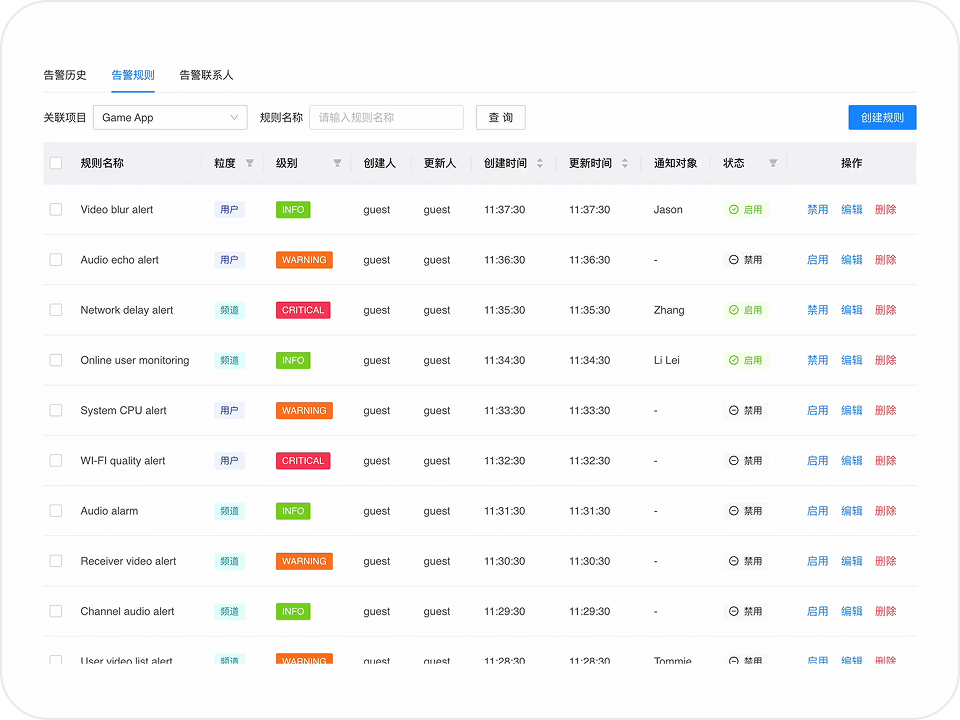Sort by 创建时间 using its sort arrows
The height and width of the screenshot is (720, 960).
click(x=540, y=163)
